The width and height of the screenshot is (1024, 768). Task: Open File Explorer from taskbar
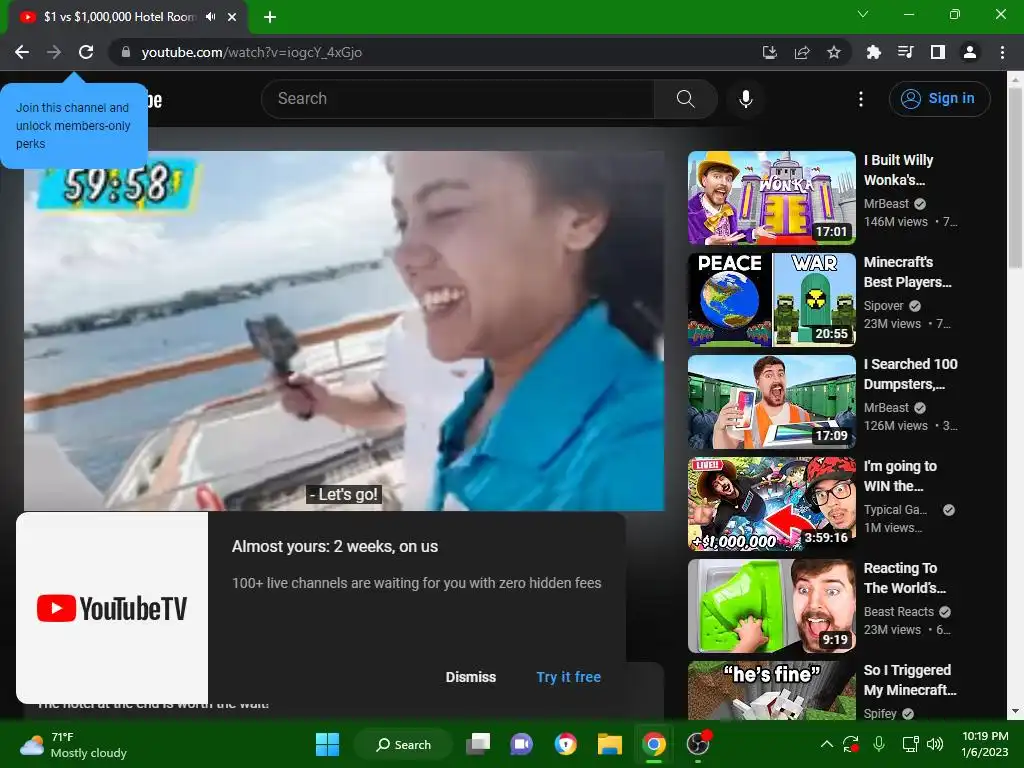(609, 744)
